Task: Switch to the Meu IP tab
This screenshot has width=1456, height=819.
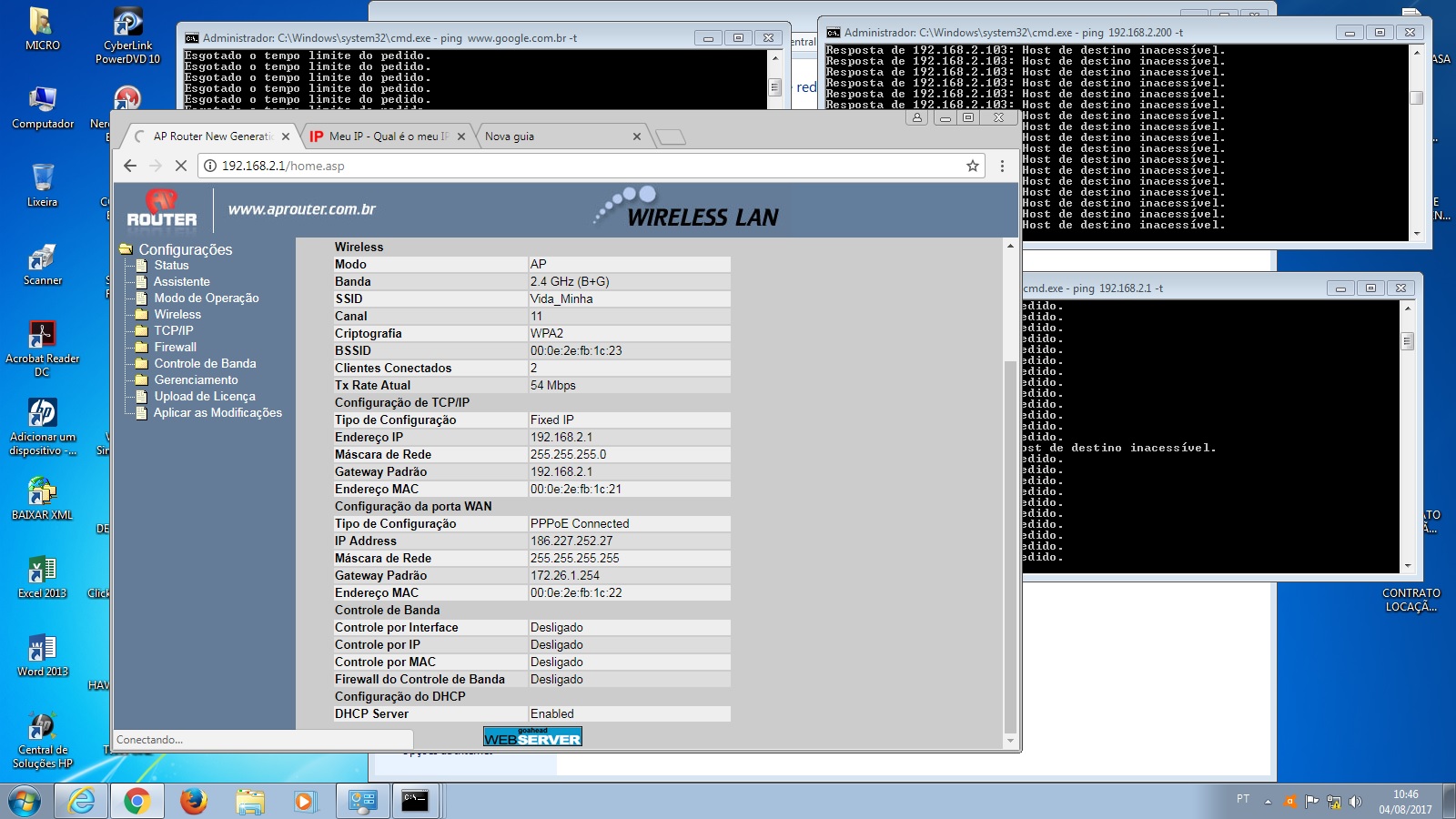Action: pos(387,136)
